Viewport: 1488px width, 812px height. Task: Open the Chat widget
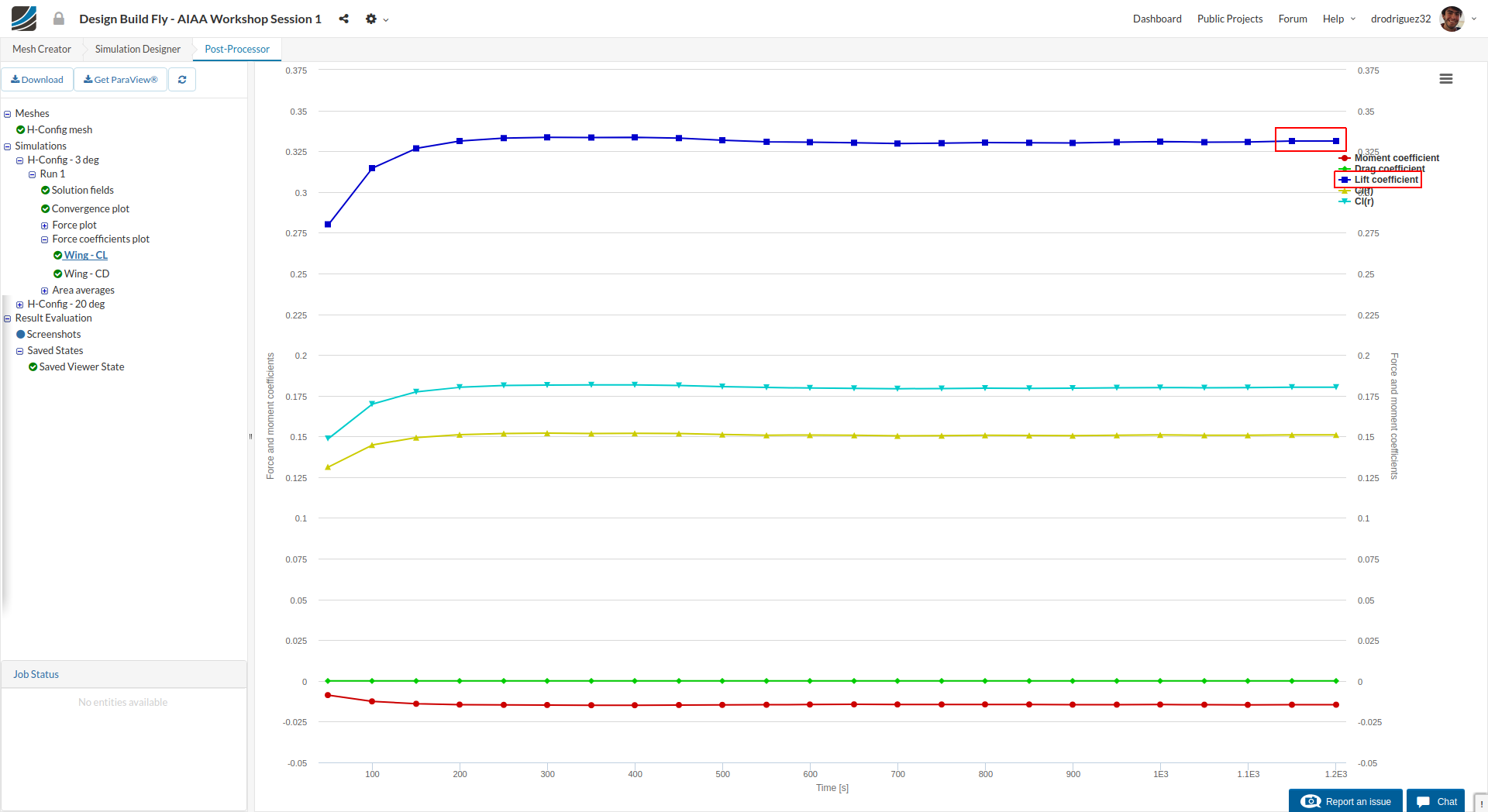click(1436, 801)
